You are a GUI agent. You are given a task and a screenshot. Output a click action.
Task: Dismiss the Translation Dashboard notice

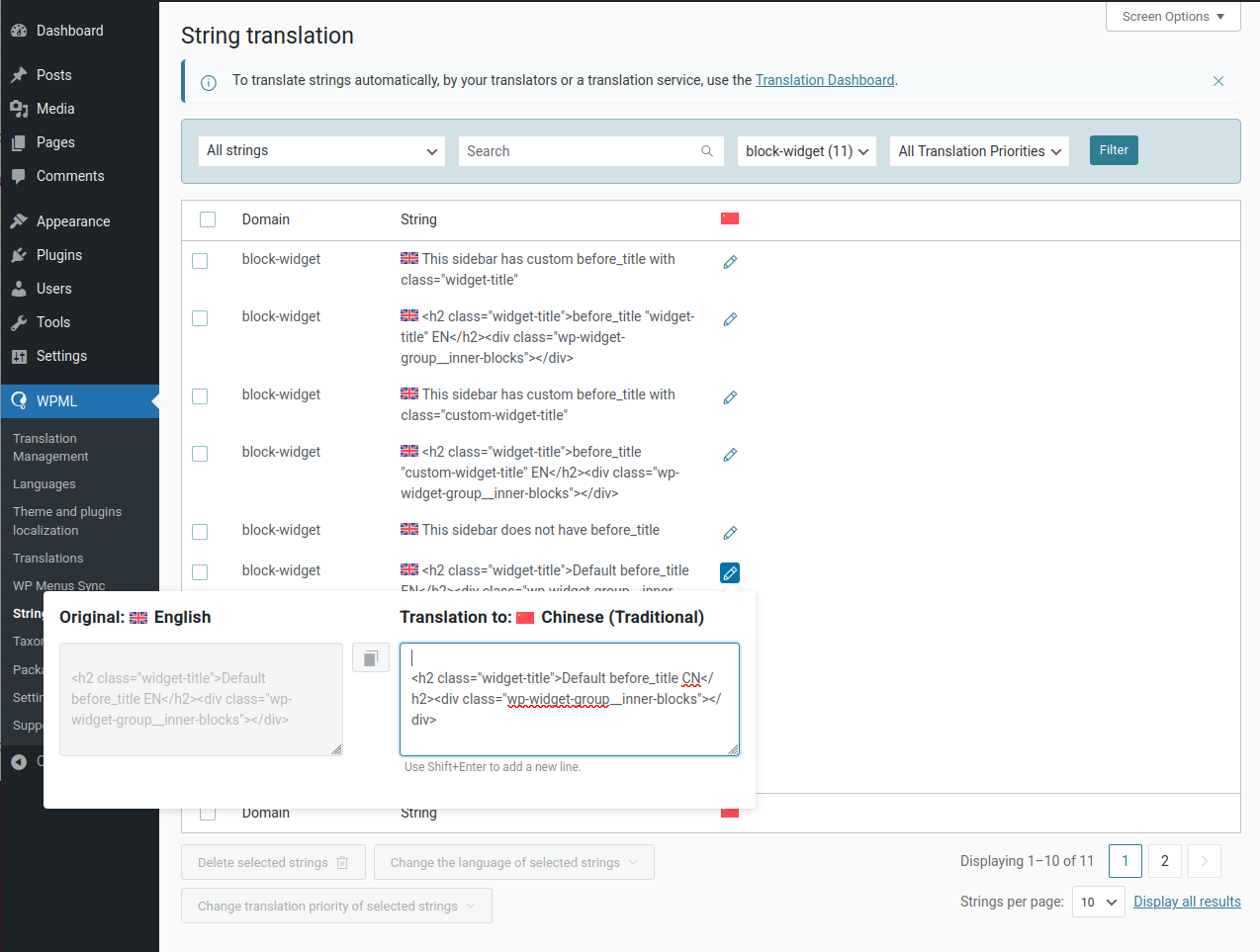click(1218, 81)
